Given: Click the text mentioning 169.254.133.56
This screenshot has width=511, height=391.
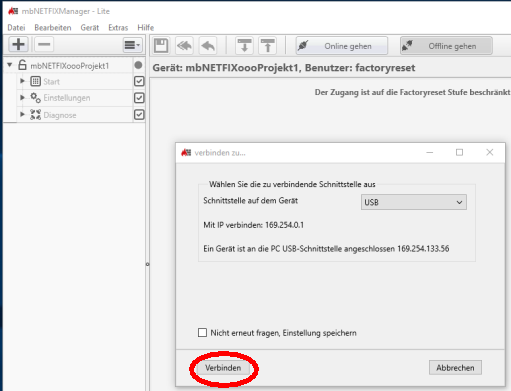Looking at the screenshot, I should click(326, 249).
